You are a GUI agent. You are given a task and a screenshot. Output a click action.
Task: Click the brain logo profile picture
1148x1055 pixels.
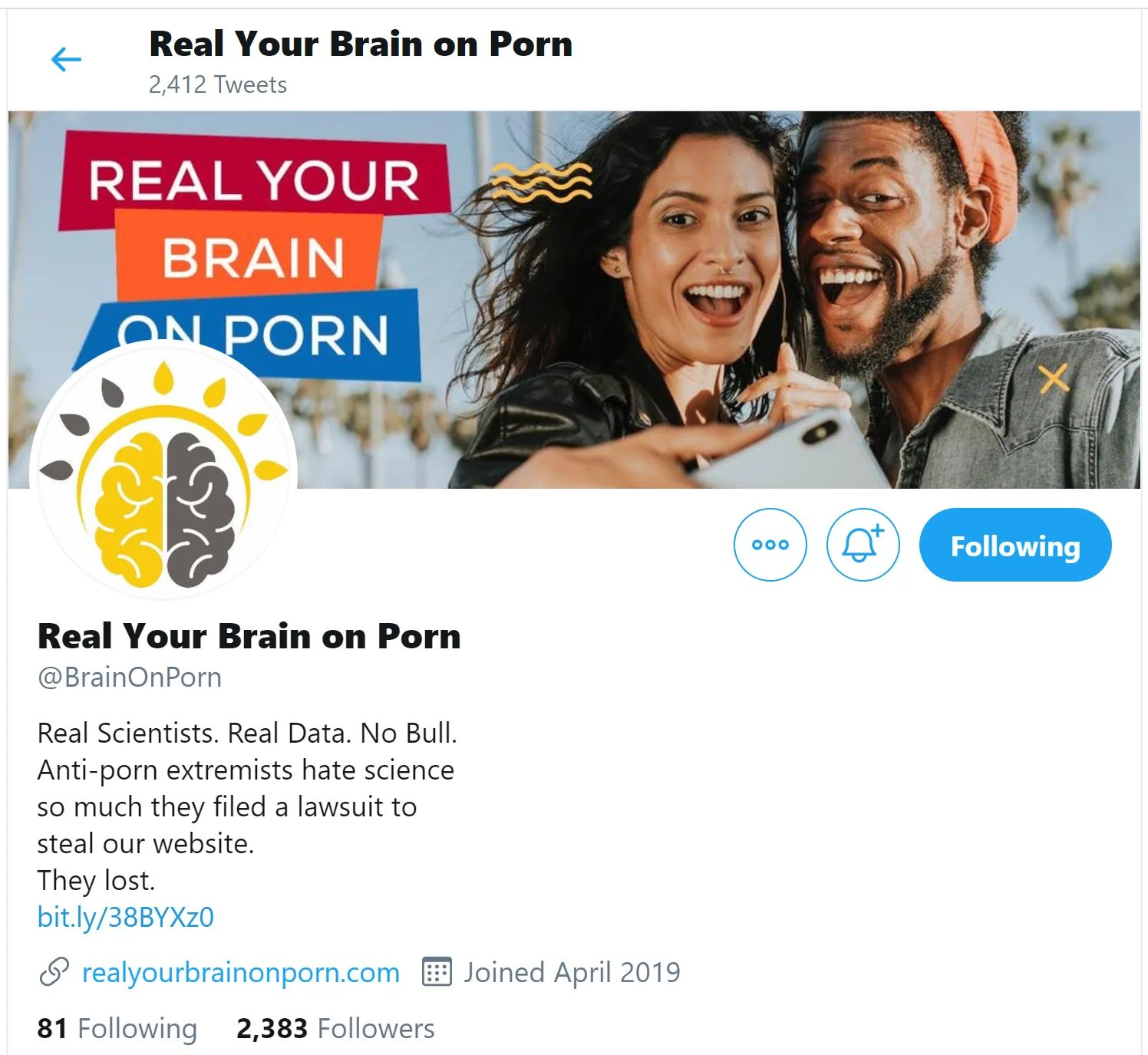click(163, 471)
